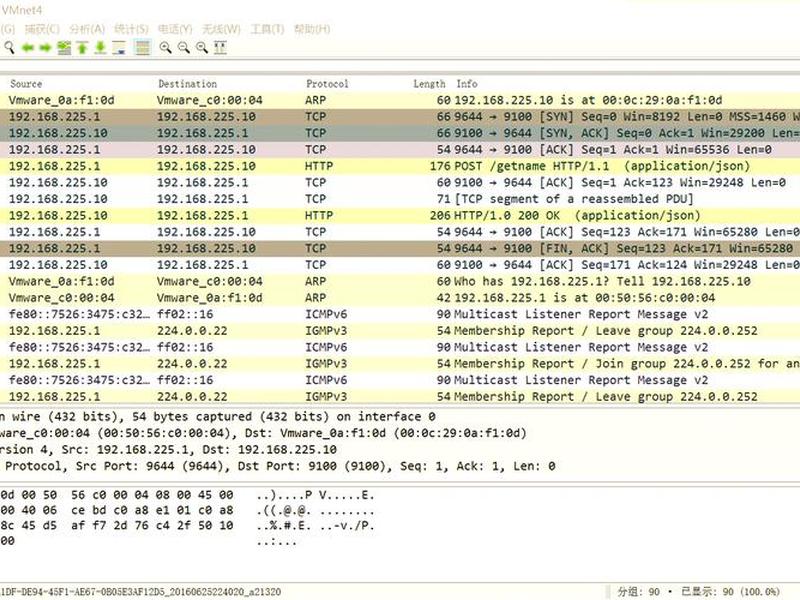Click the ASCII dump '..%.#.E. ..-v./P.'
This screenshot has width=800, height=600.
316,526
